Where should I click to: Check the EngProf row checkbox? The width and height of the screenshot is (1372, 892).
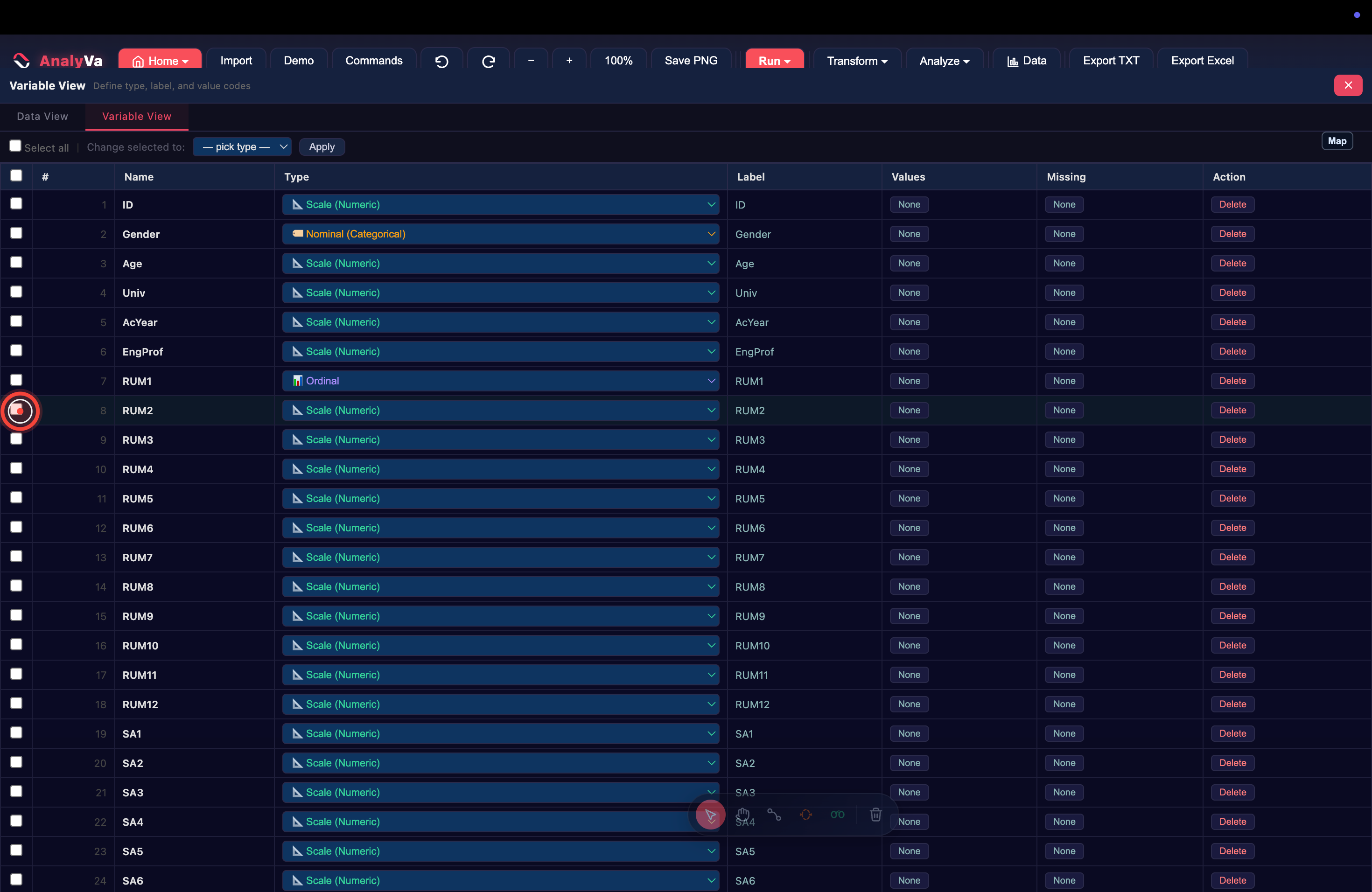pyautogui.click(x=16, y=351)
